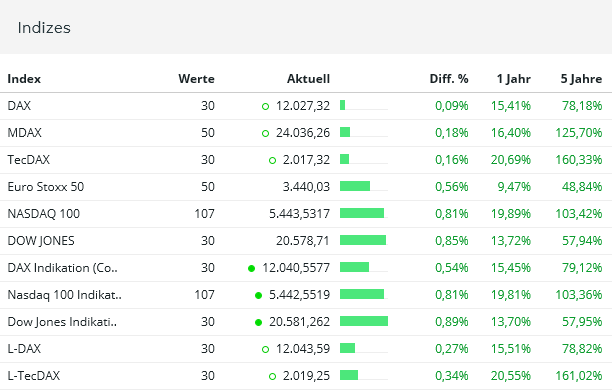Select the 48,84% five-year value

click(582, 187)
